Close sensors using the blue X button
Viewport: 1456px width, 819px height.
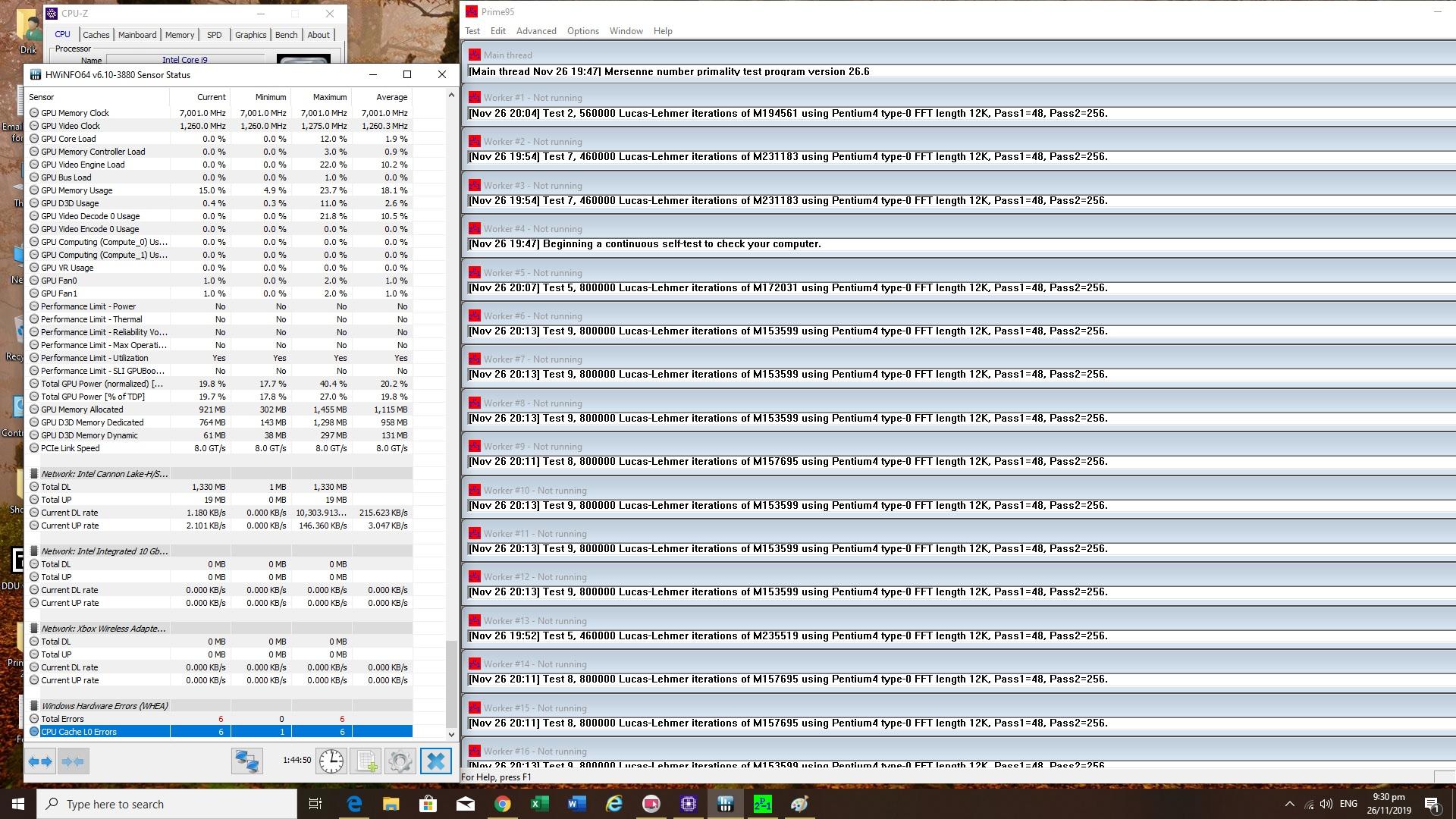tap(436, 761)
